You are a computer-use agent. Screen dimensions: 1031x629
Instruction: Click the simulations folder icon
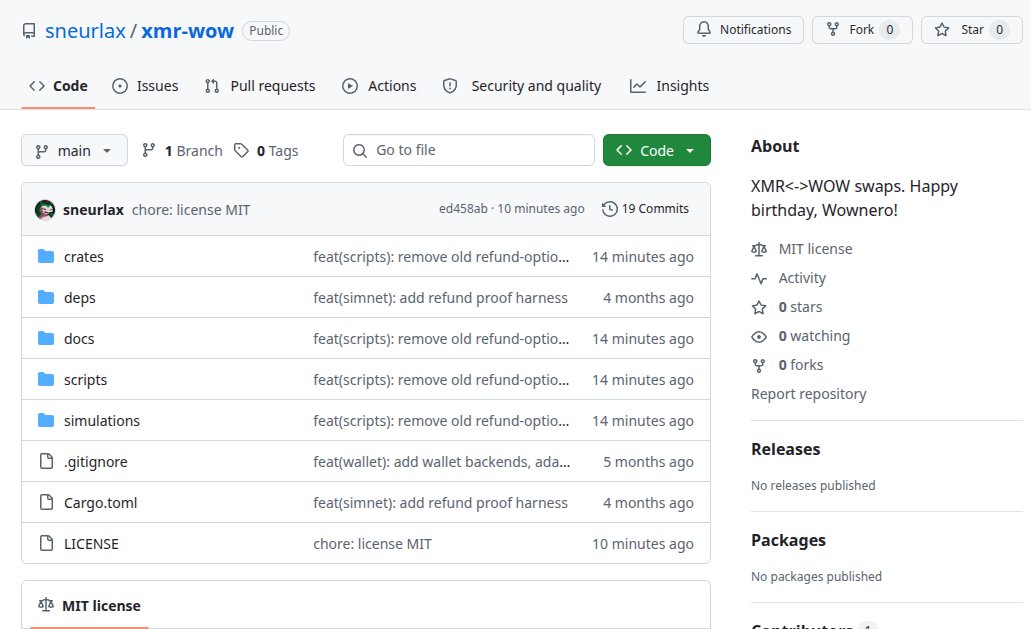46,421
